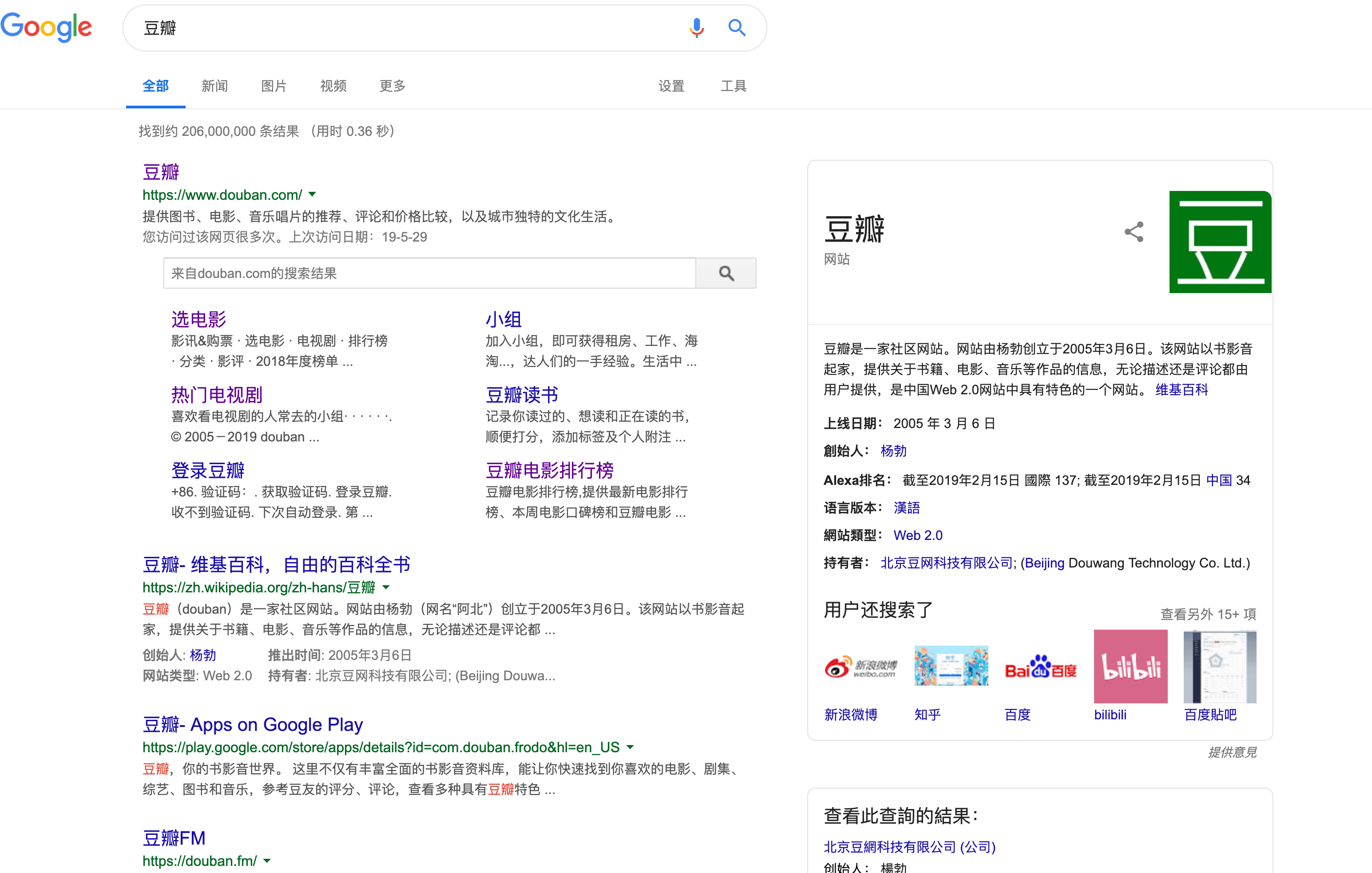The height and width of the screenshot is (873, 1372).
Task: Click 中国 link in Alexa排名 row
Action: (x=1219, y=480)
